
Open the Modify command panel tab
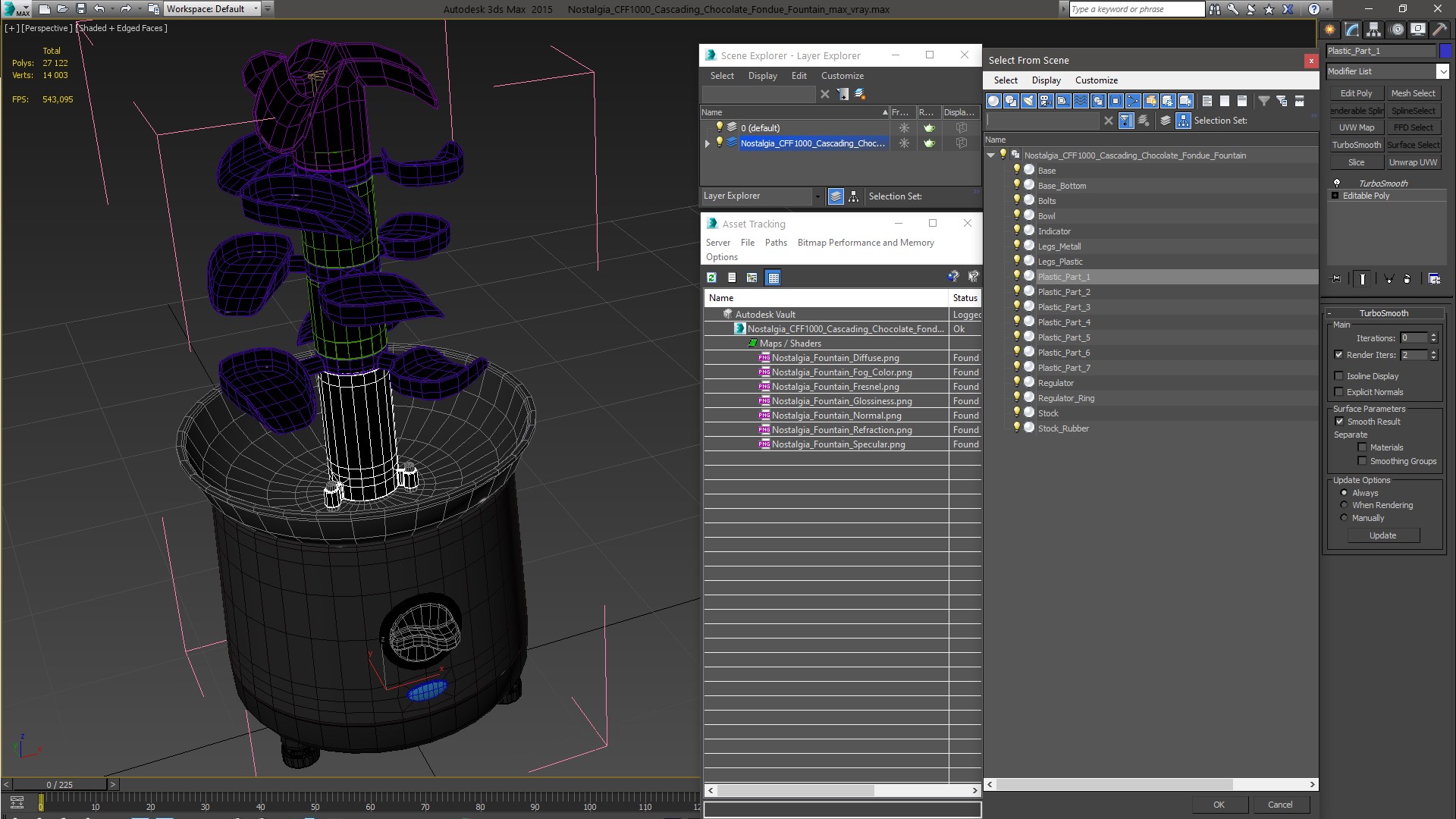tap(1352, 30)
